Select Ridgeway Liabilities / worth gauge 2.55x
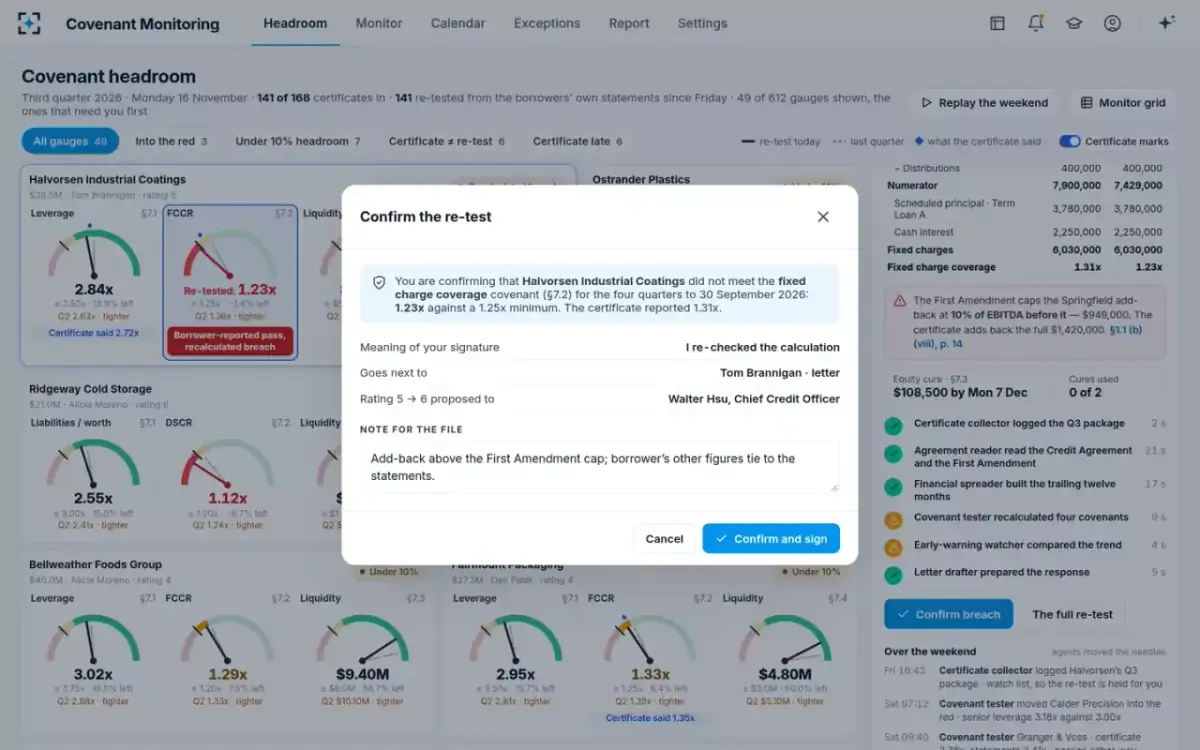 coord(93,475)
